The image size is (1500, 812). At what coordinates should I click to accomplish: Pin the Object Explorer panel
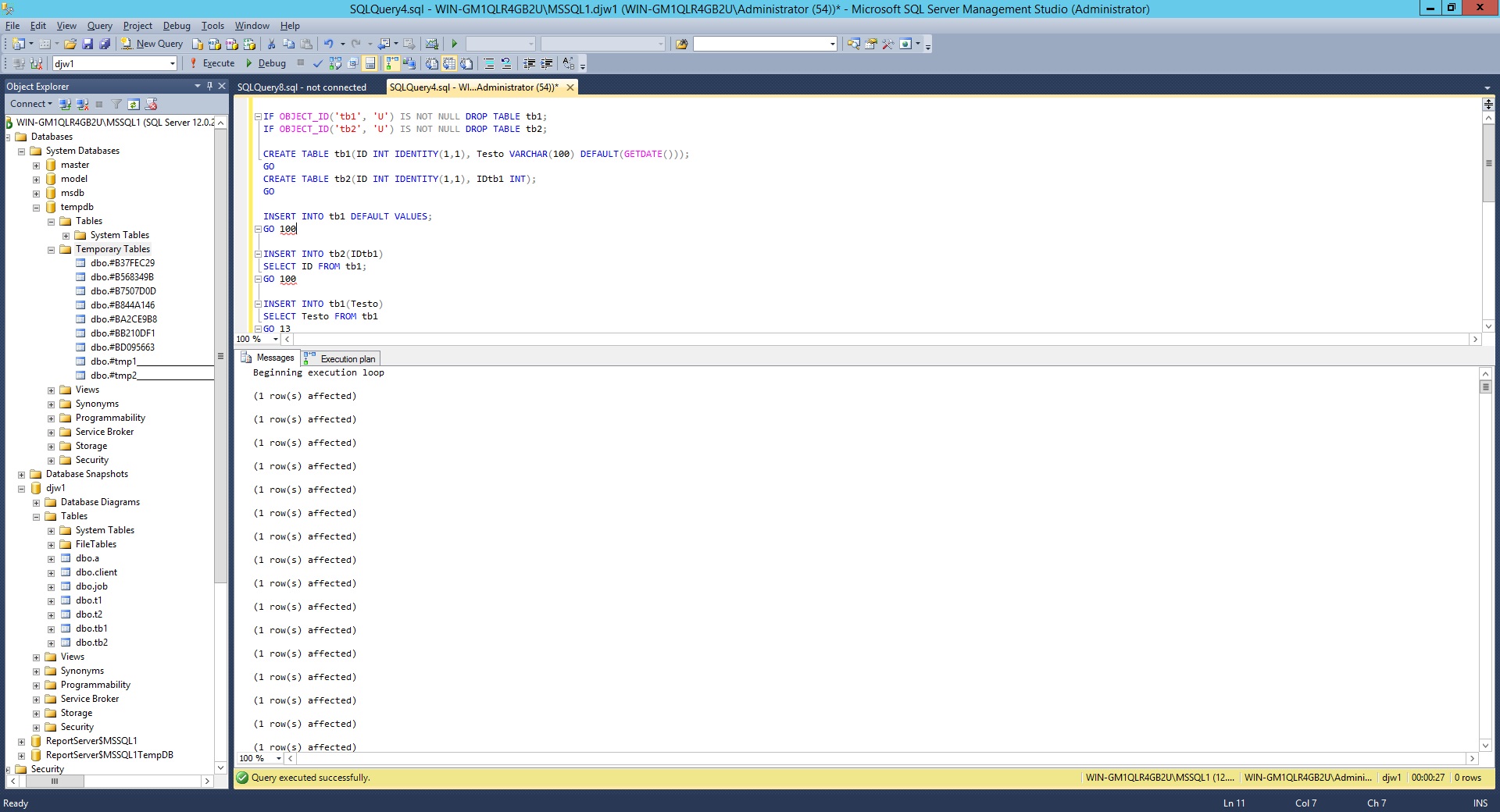point(209,86)
